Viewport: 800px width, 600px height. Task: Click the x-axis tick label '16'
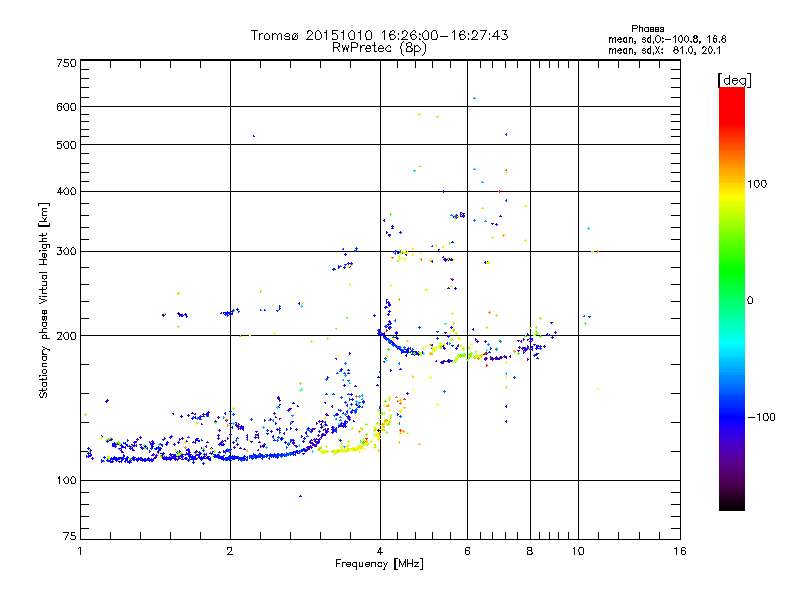[680, 551]
